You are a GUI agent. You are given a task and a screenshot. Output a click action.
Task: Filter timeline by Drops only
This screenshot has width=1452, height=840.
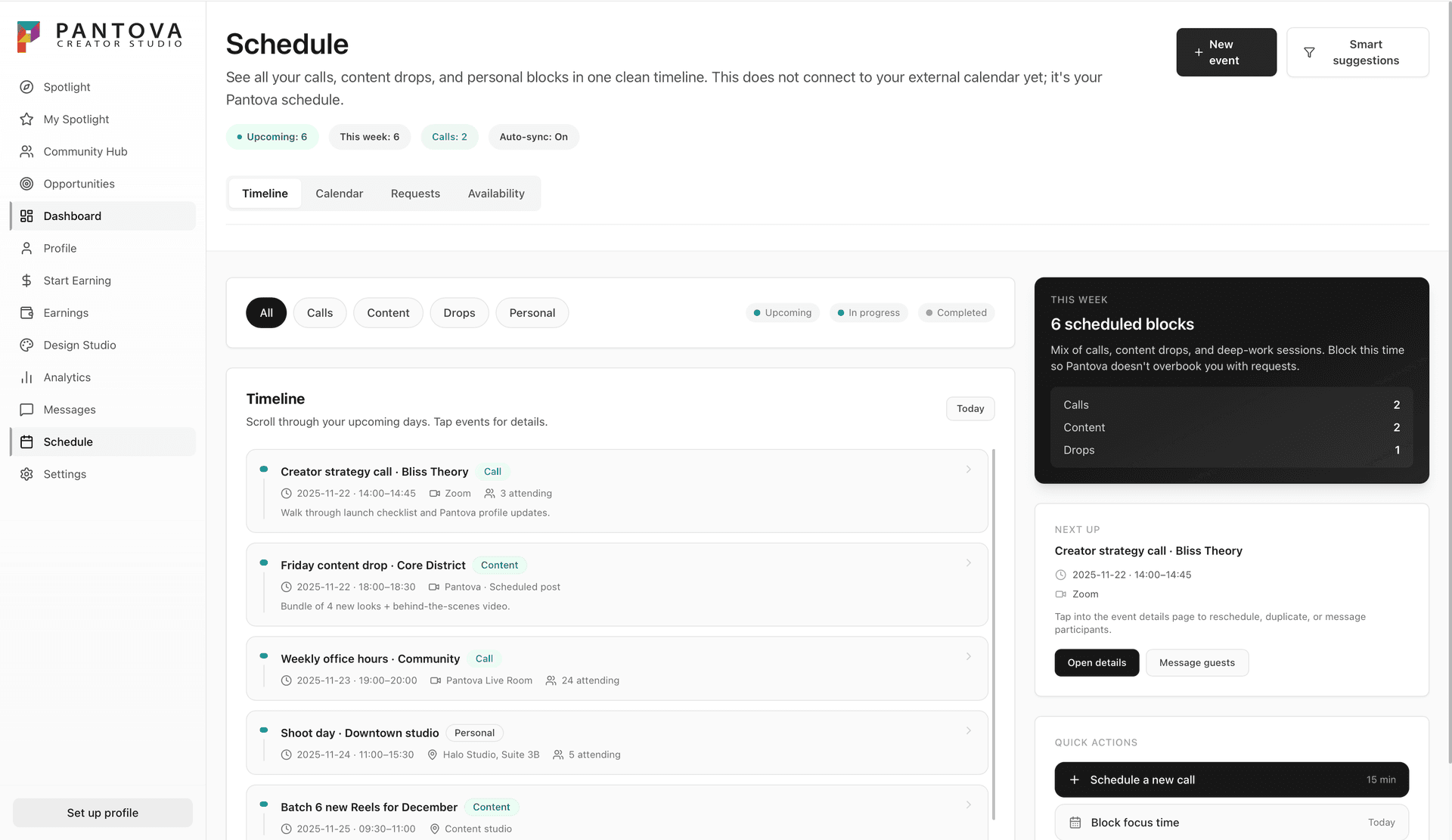(459, 312)
